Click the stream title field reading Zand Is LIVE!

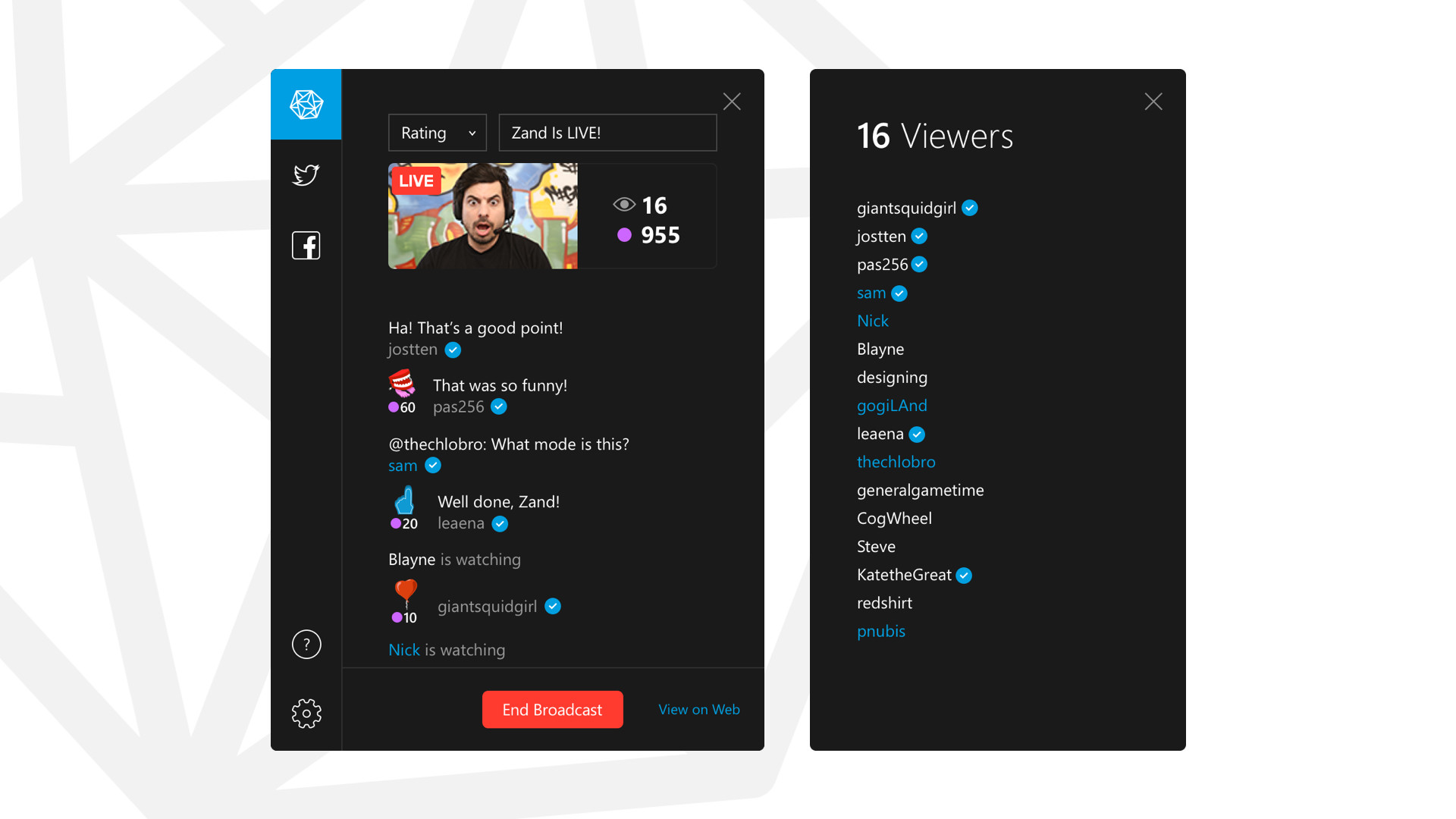click(607, 132)
